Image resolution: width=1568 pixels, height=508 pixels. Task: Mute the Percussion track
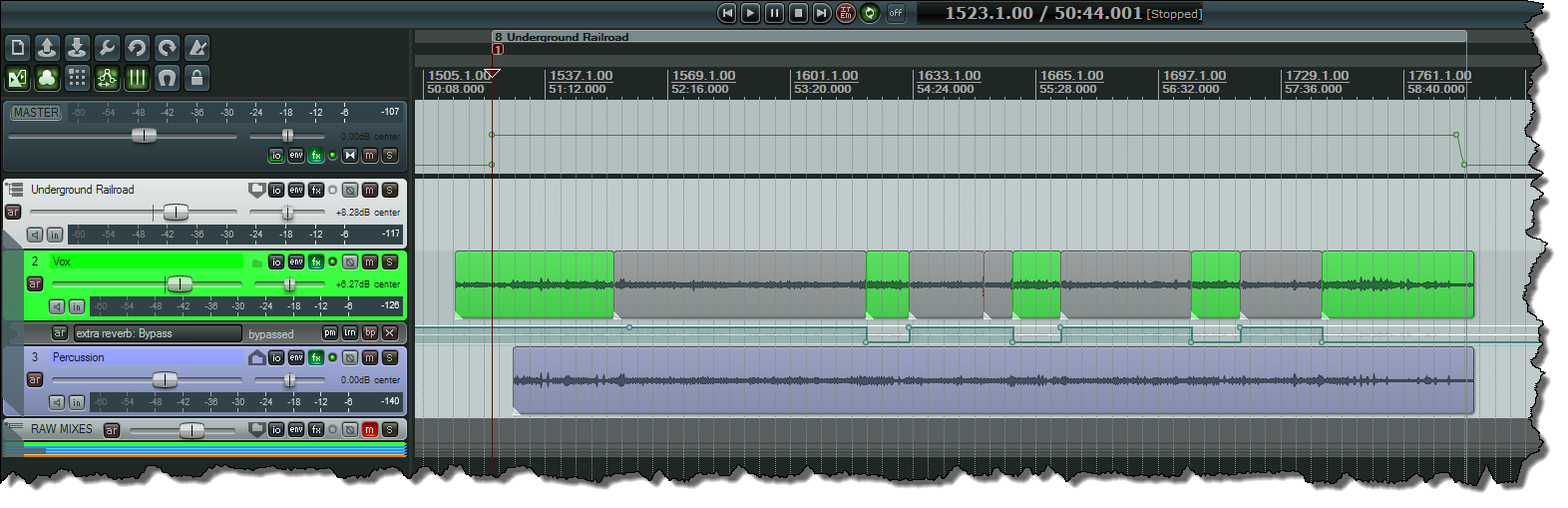point(370,357)
